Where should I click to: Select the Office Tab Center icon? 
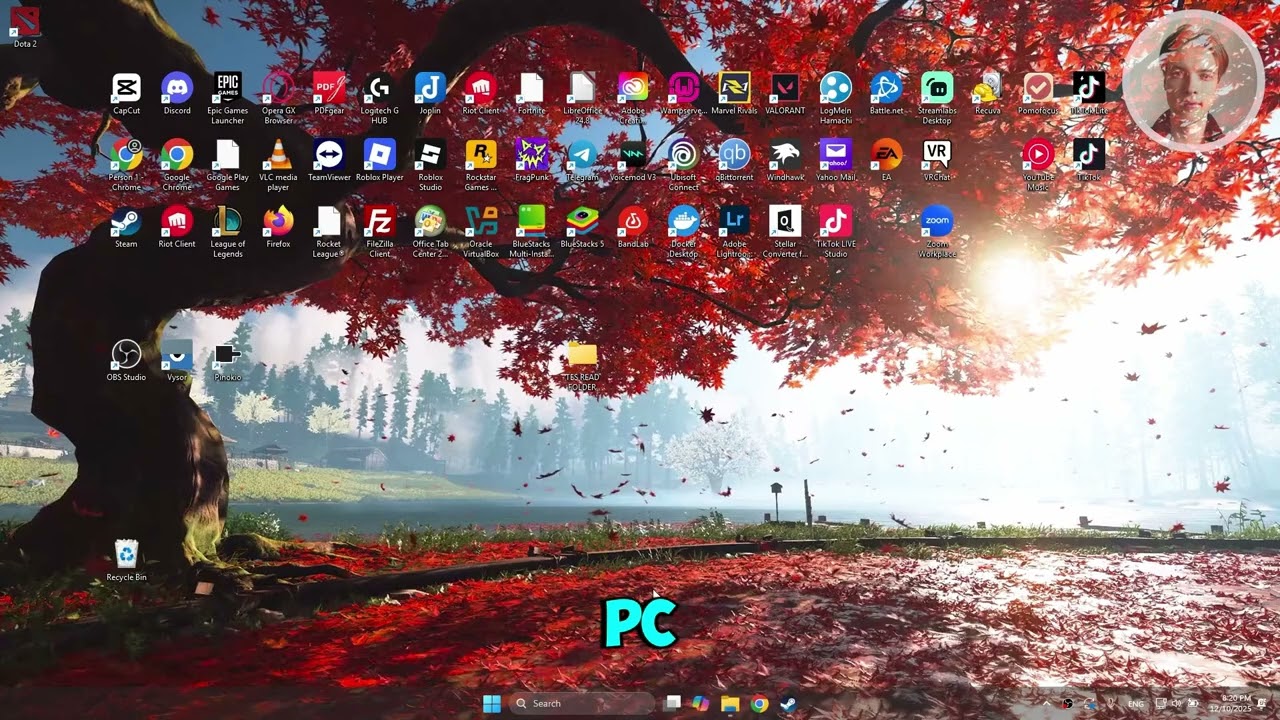coord(430,231)
